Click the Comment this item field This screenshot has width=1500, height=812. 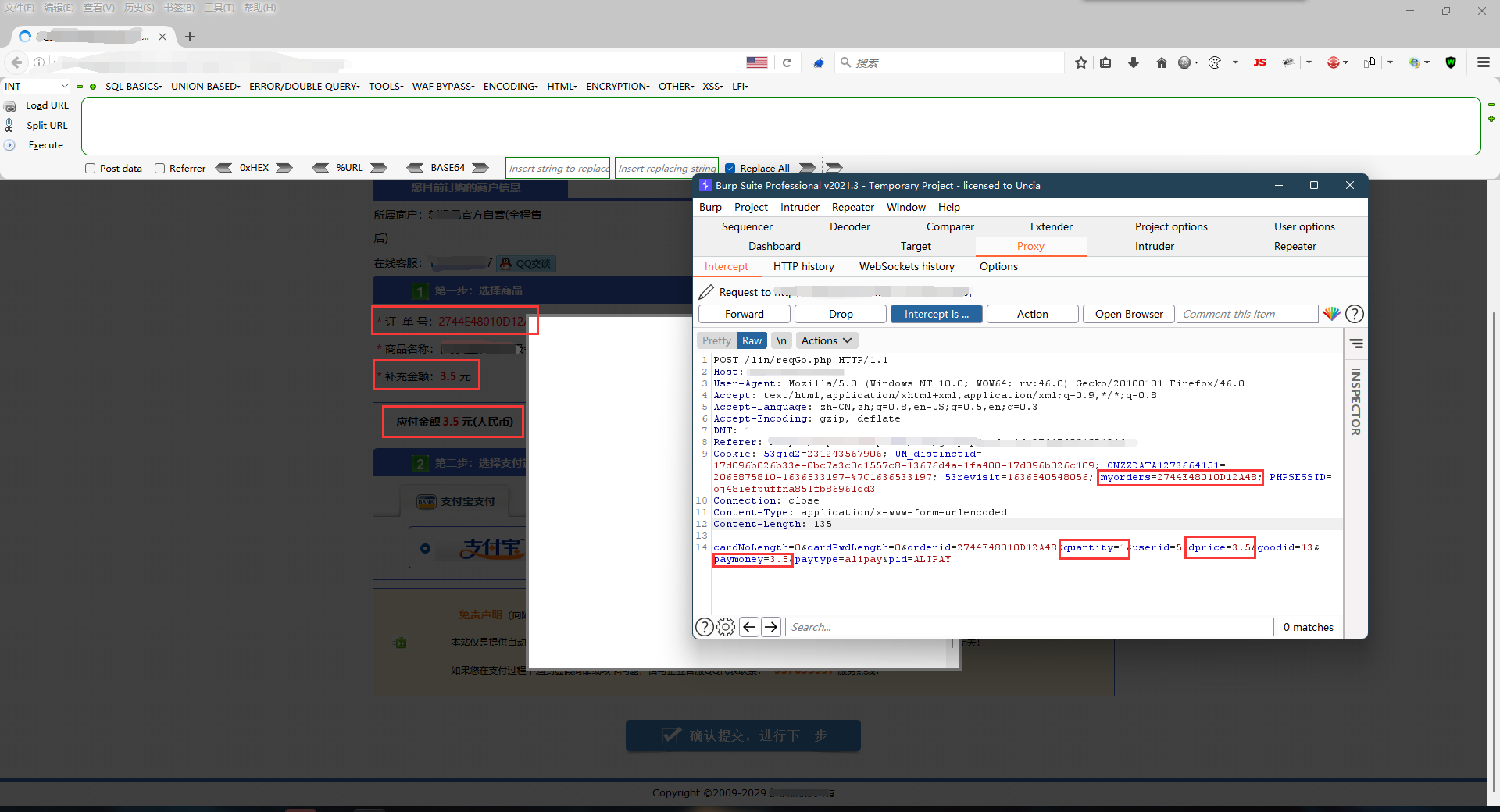tap(1247, 314)
